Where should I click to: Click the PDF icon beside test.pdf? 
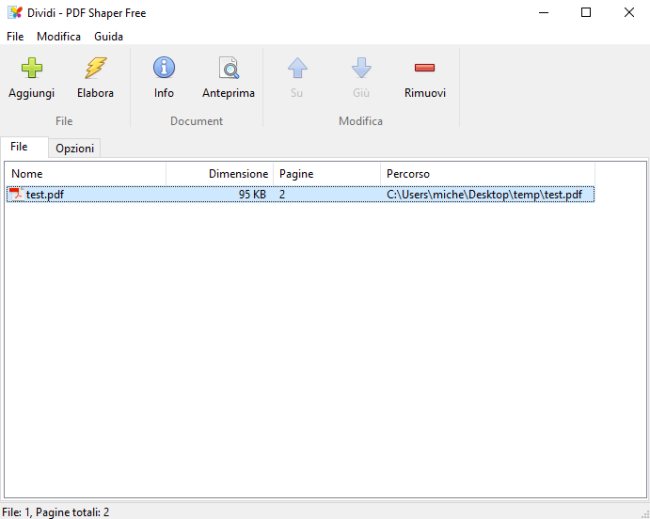[16, 194]
